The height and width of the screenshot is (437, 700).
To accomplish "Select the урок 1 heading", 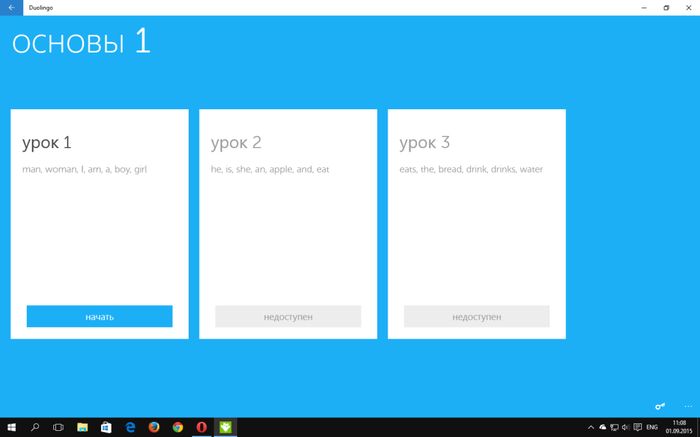I will [x=47, y=143].
